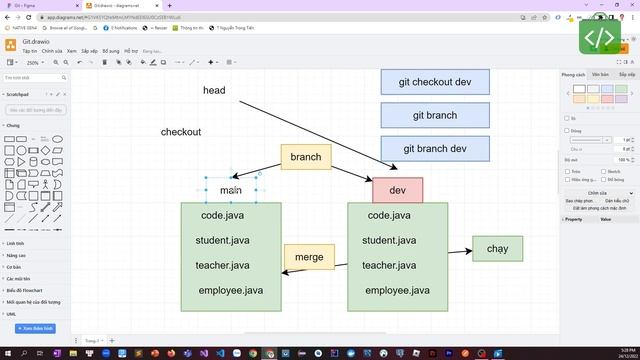Click the zoom out magnifier icon
640x360 pixels.
tap(66, 62)
